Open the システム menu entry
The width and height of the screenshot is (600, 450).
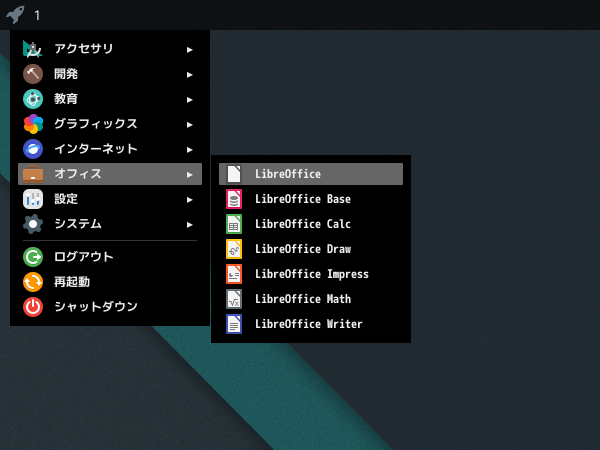coord(110,224)
